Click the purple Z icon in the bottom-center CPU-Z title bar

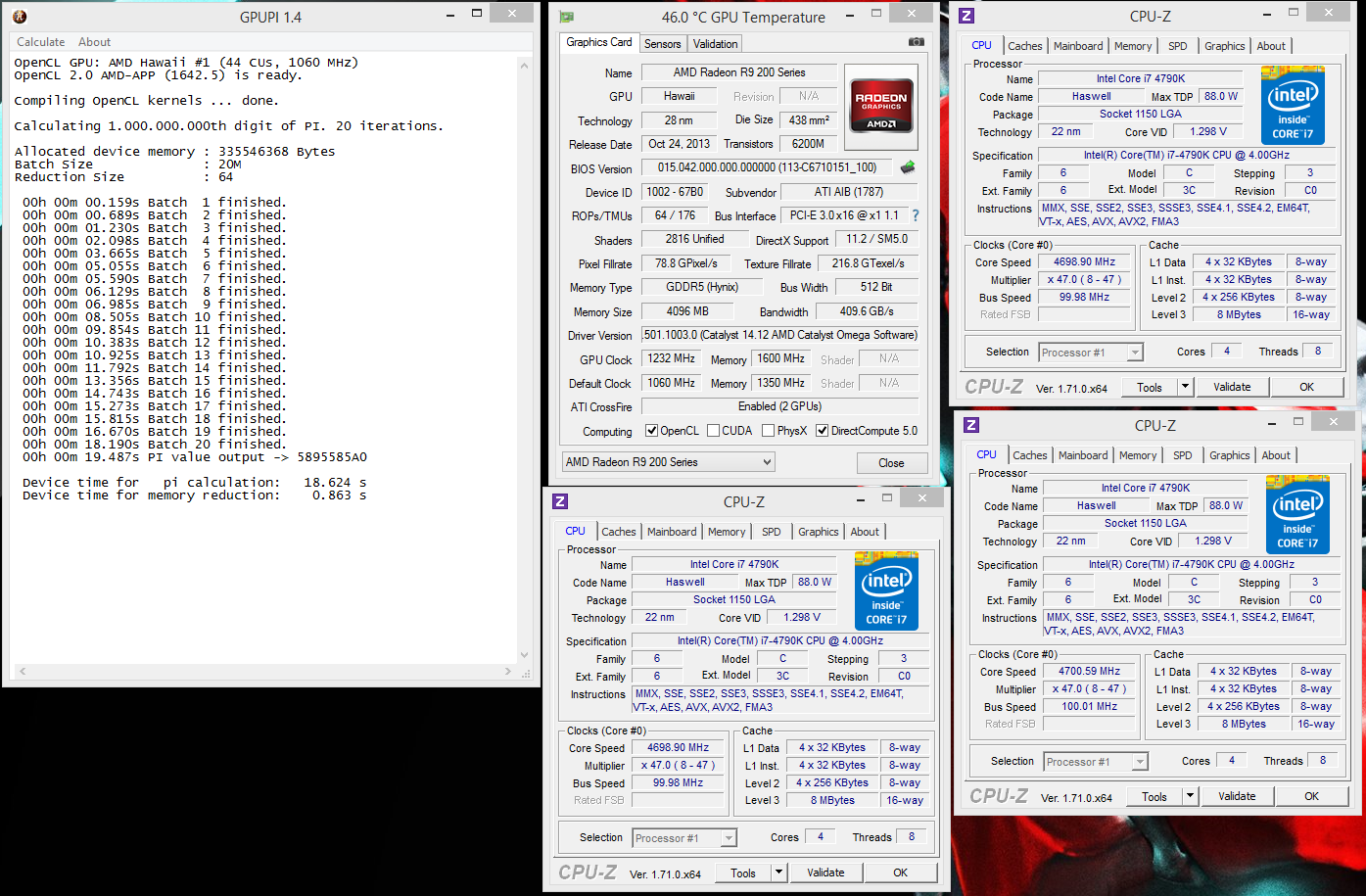[560, 501]
